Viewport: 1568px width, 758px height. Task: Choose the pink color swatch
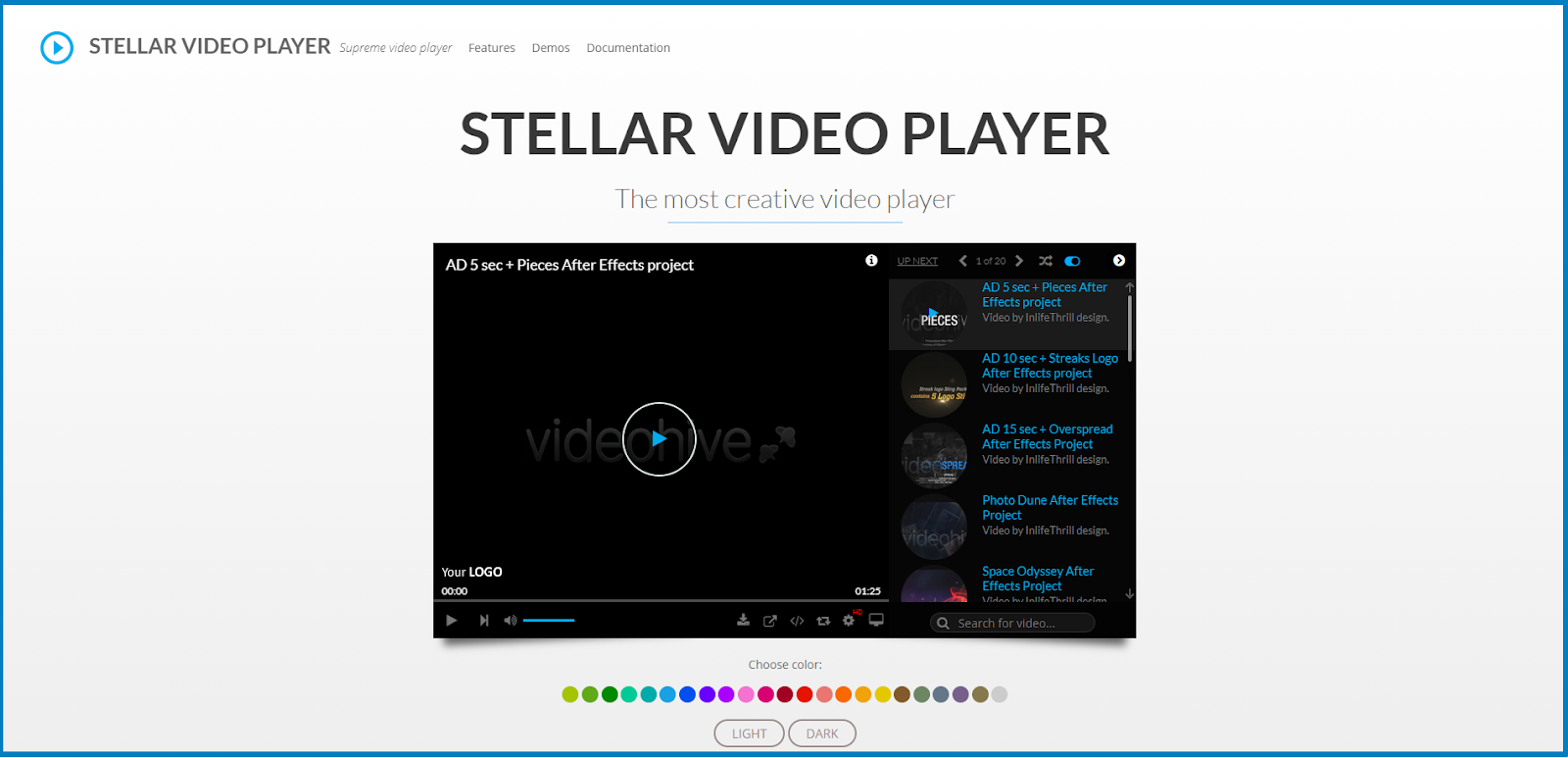point(746,694)
